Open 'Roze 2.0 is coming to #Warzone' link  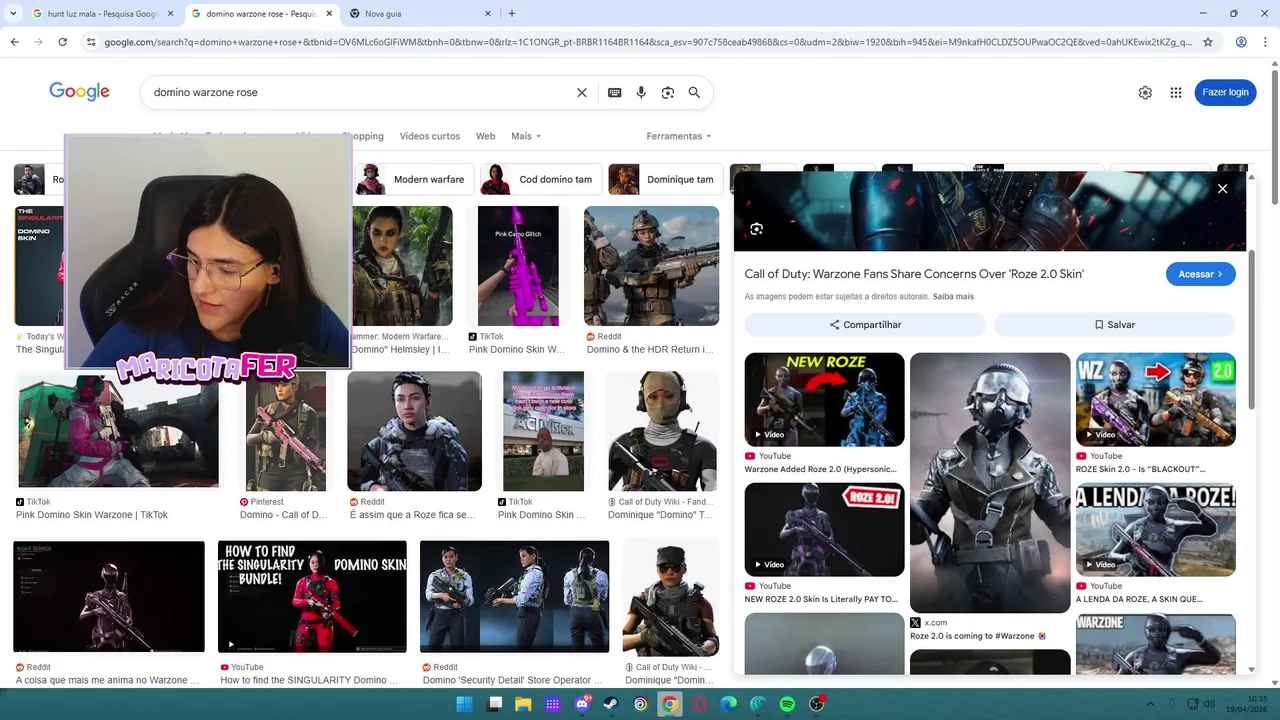978,636
